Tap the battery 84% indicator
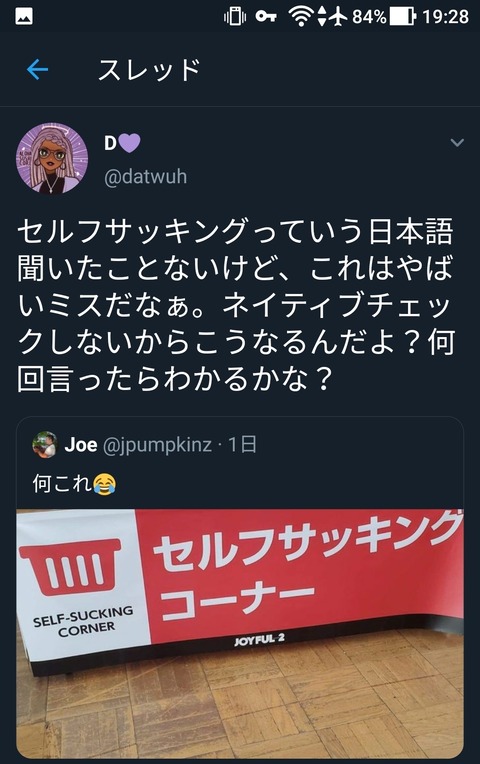The image size is (480, 764). [x=384, y=17]
